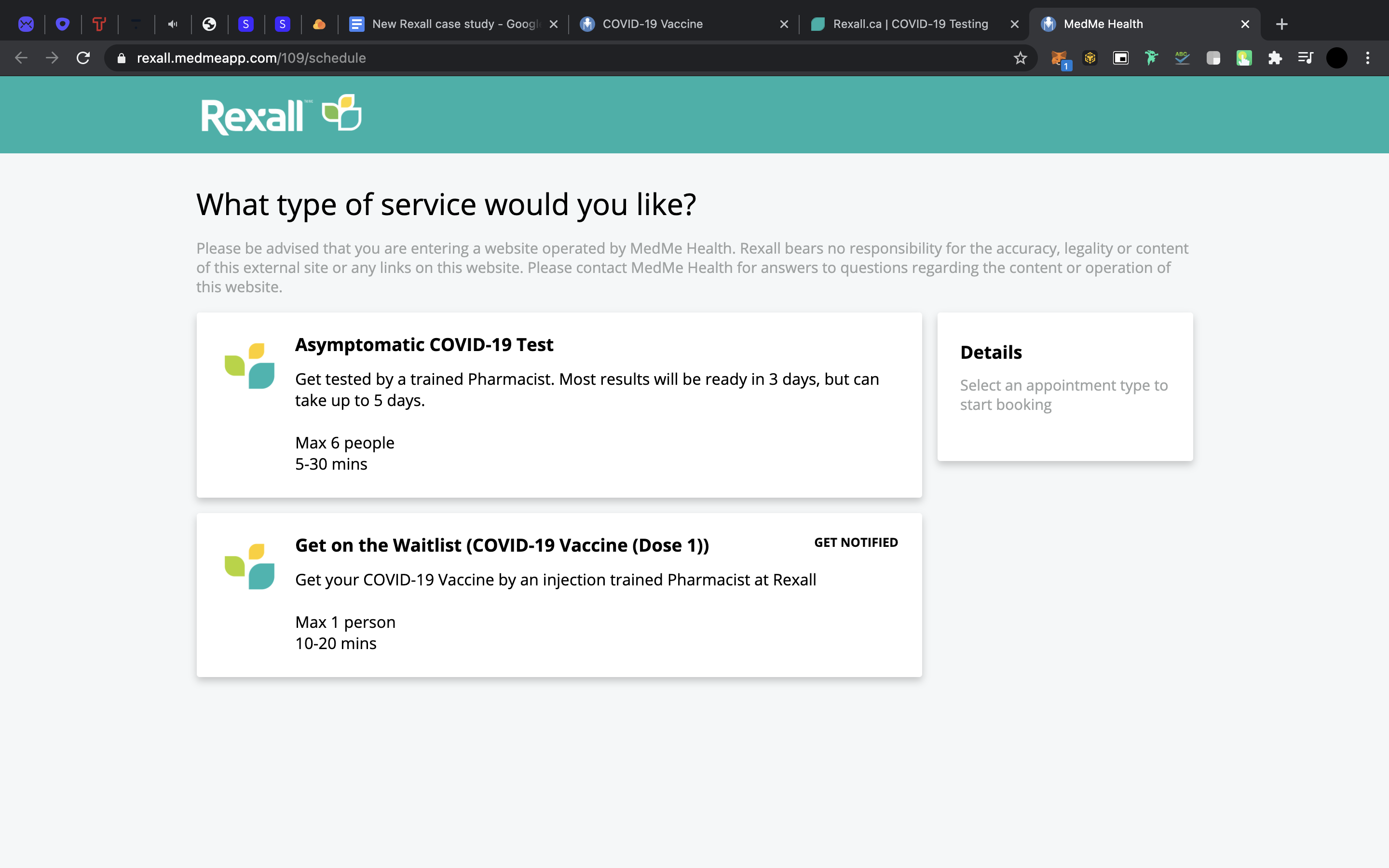This screenshot has width=1389, height=868.
Task: Switch to New Rexall case study tab
Action: 448,24
